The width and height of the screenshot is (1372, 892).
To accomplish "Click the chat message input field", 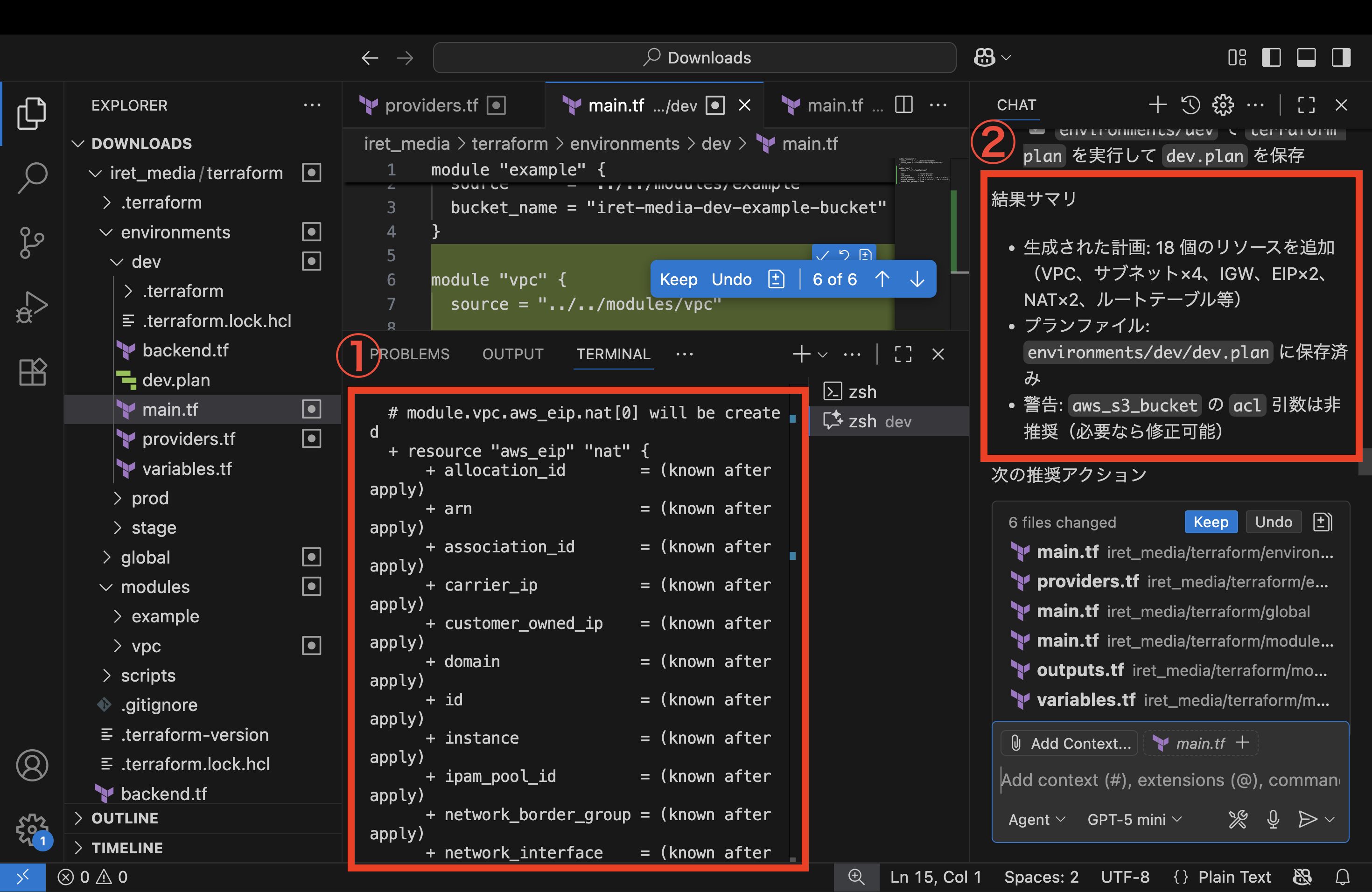I will (1170, 780).
